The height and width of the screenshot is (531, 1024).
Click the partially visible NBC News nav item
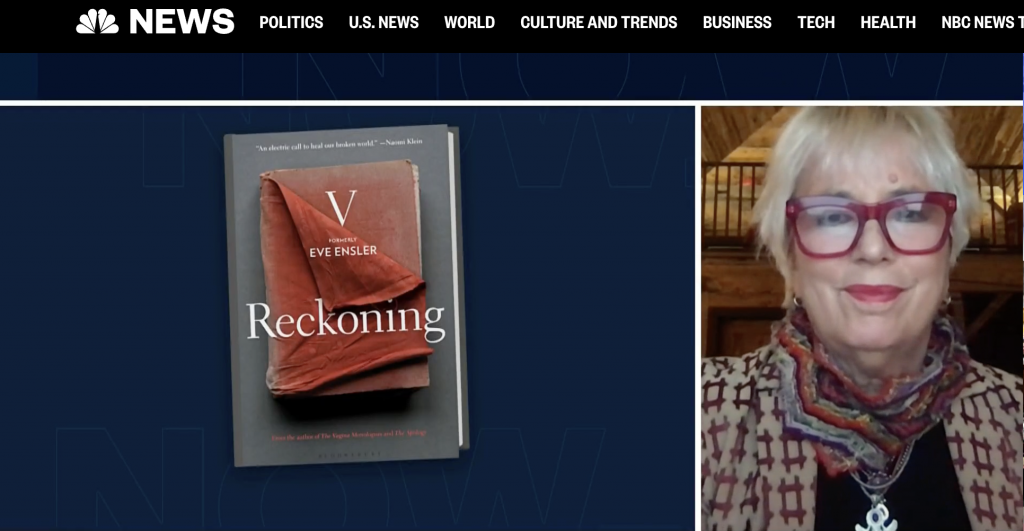982,22
